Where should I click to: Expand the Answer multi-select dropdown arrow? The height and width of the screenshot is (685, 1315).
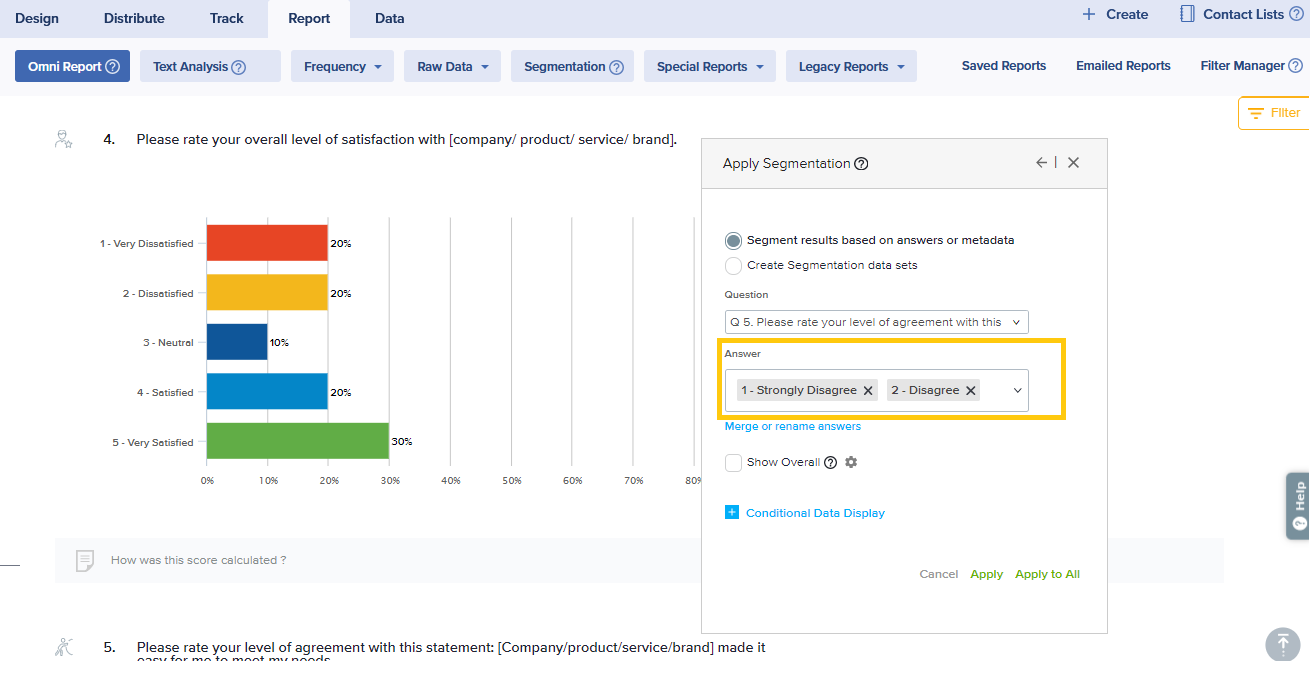click(1018, 391)
